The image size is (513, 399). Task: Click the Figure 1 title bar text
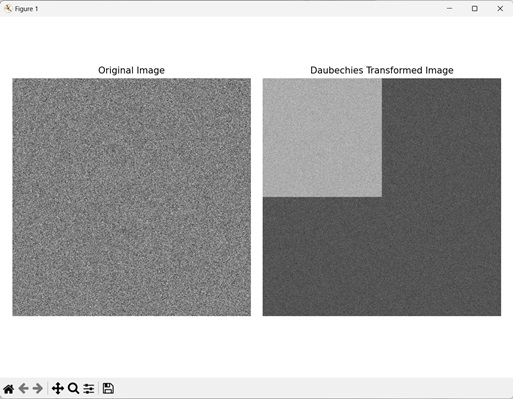pos(26,9)
